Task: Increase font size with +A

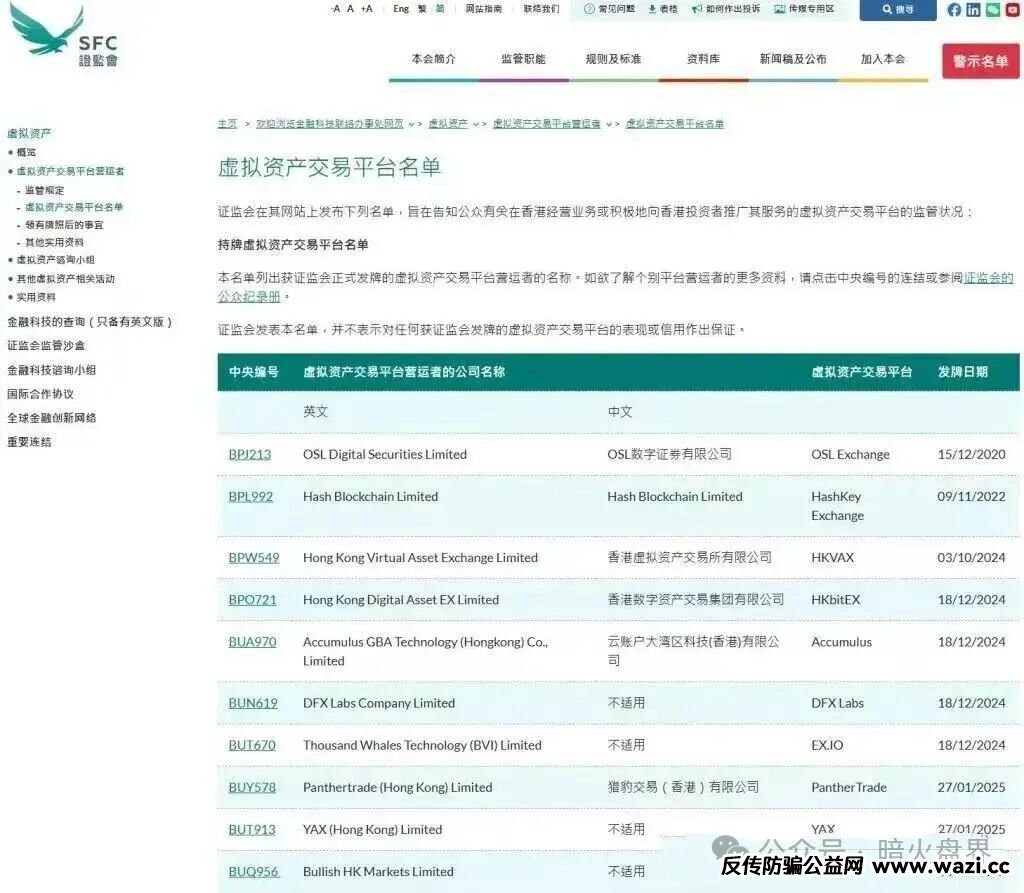Action: tap(366, 9)
